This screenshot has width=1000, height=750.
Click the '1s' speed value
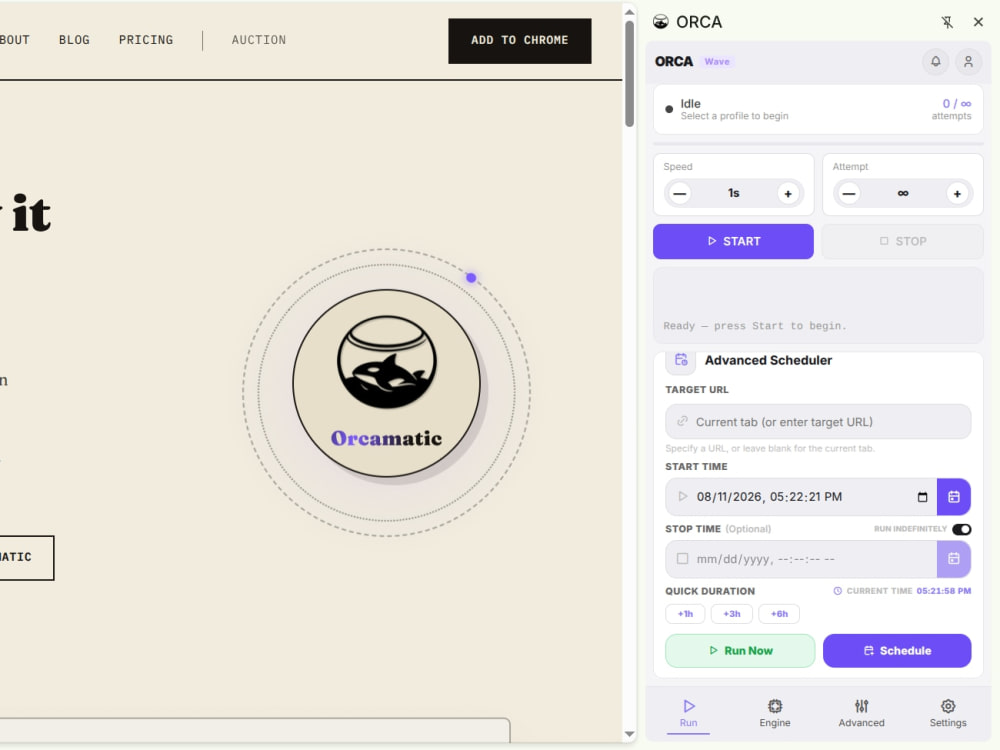click(x=733, y=193)
